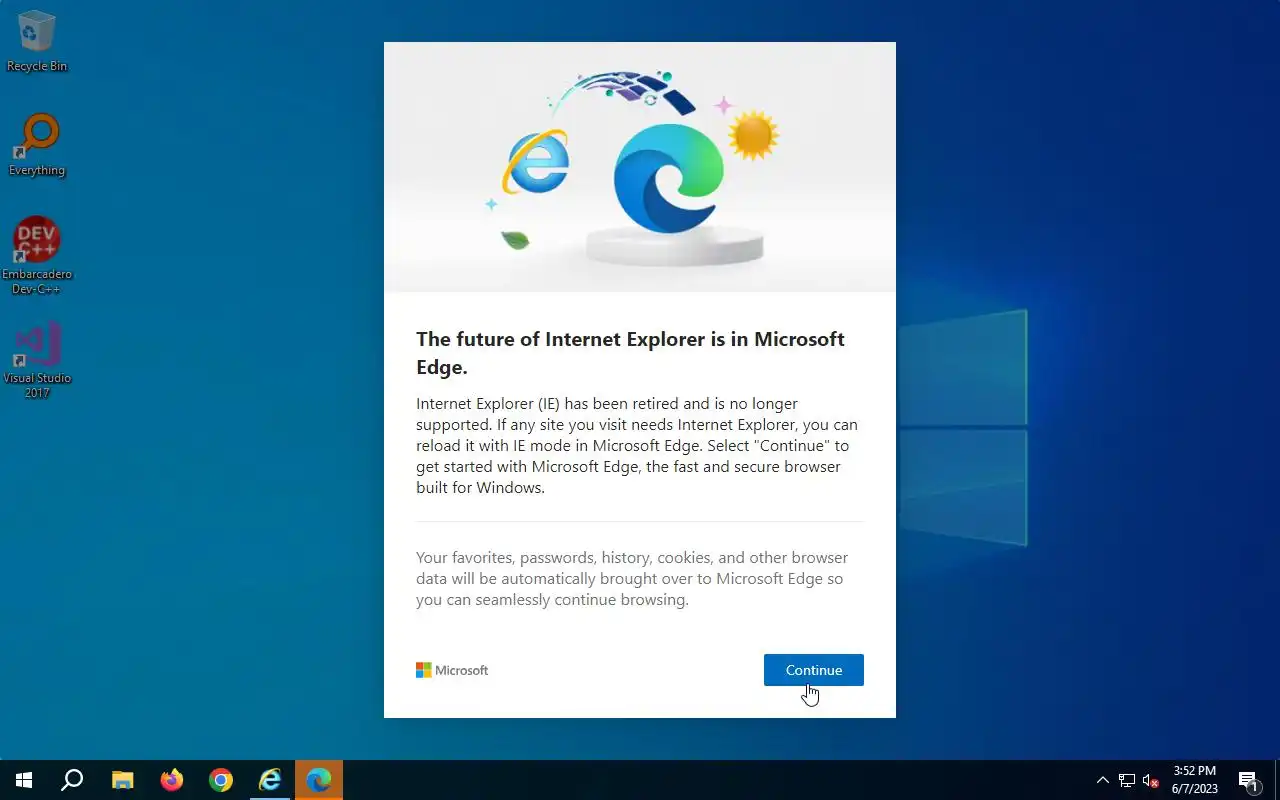Show hidden system tray icons

1103,780
